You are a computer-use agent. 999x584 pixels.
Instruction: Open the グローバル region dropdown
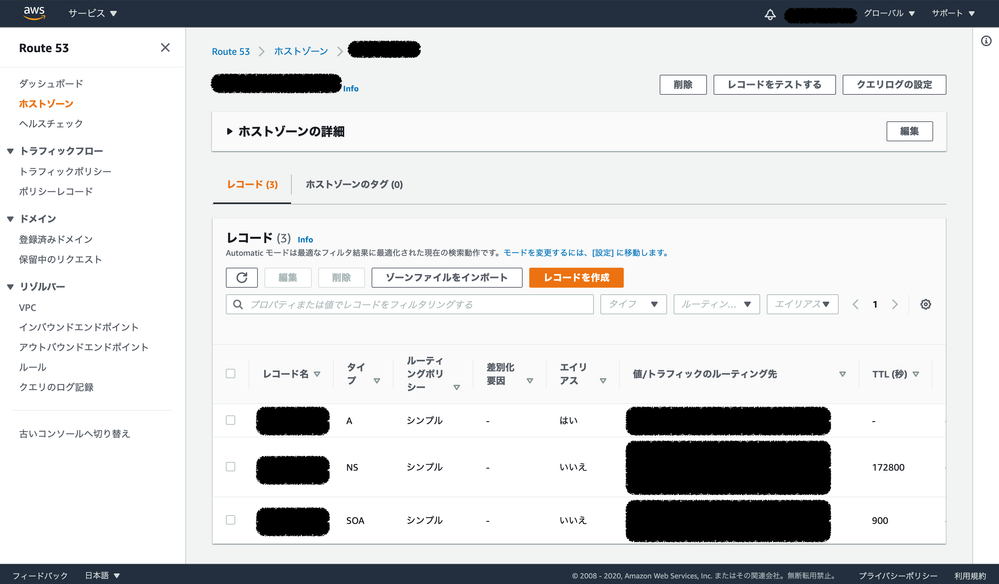coord(889,13)
